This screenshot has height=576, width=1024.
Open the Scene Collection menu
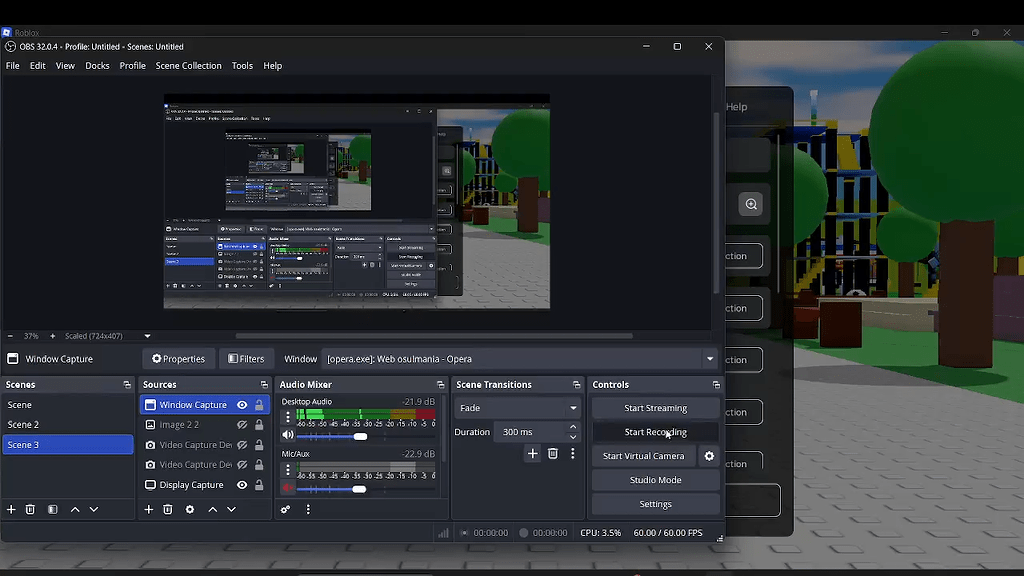click(x=188, y=65)
